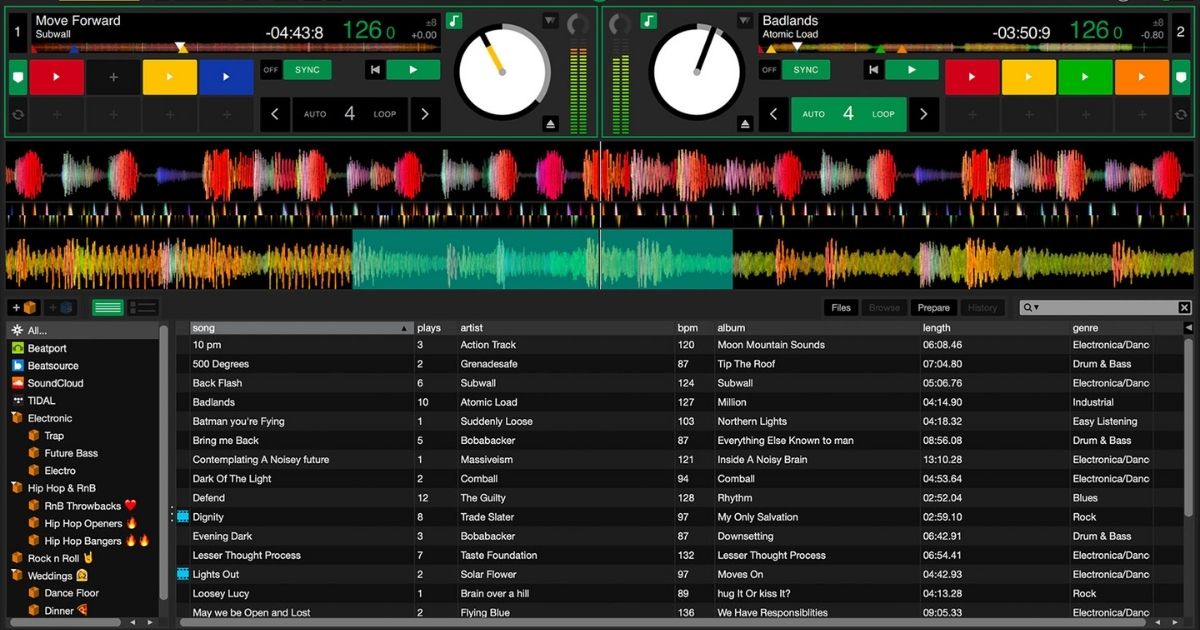Enable Sync on deck 2
The height and width of the screenshot is (630, 1200).
point(805,70)
